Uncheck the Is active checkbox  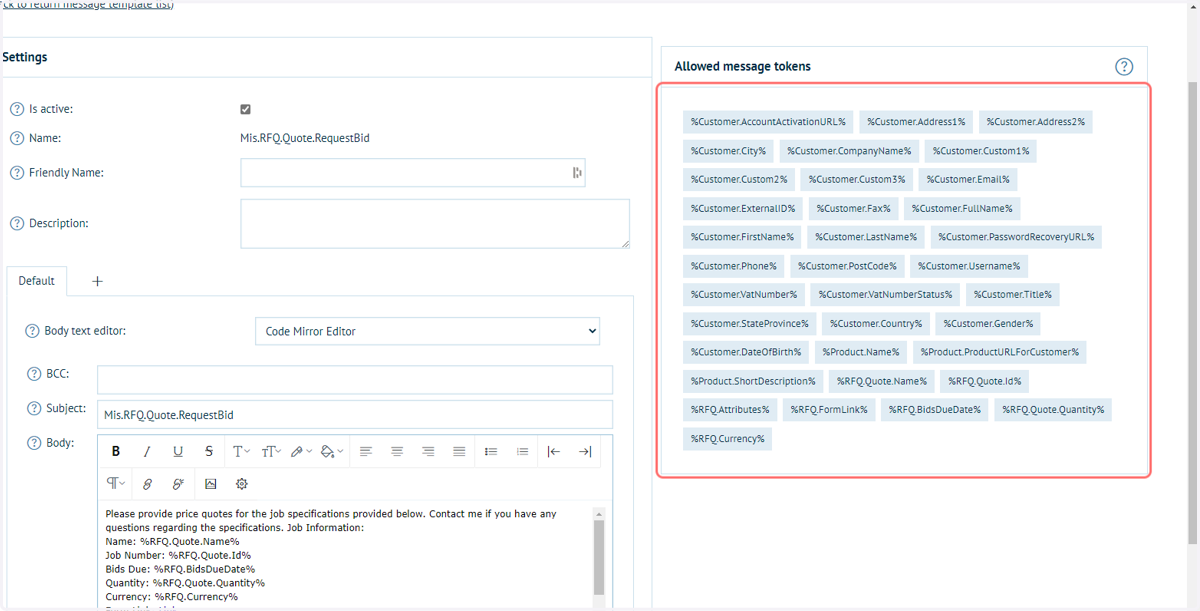pos(246,109)
